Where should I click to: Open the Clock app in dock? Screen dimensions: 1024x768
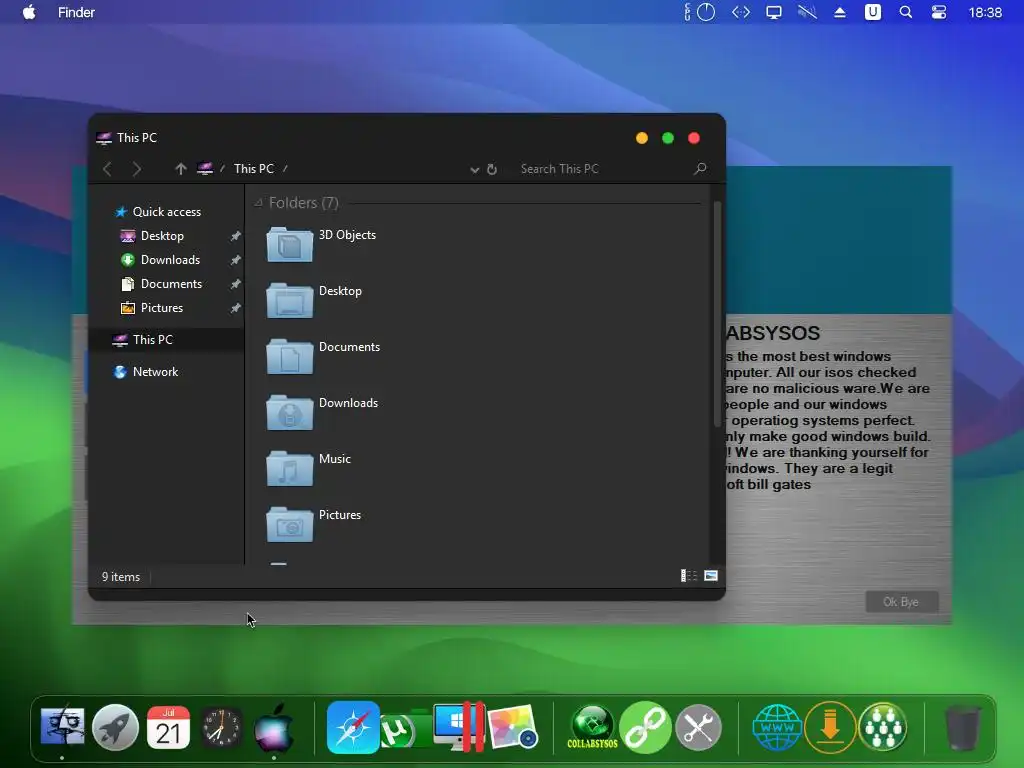click(x=221, y=727)
